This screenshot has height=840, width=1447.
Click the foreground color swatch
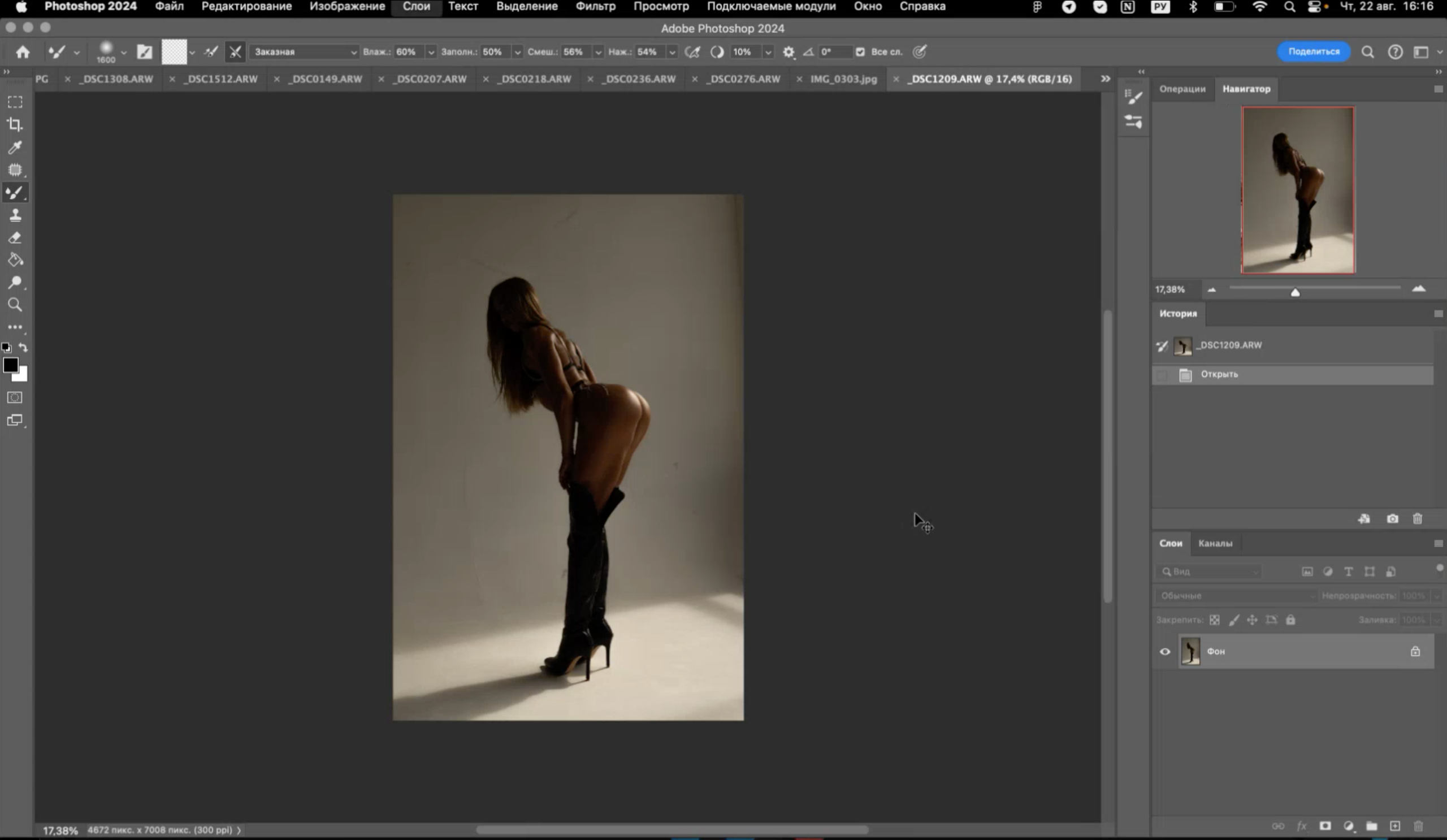point(10,365)
